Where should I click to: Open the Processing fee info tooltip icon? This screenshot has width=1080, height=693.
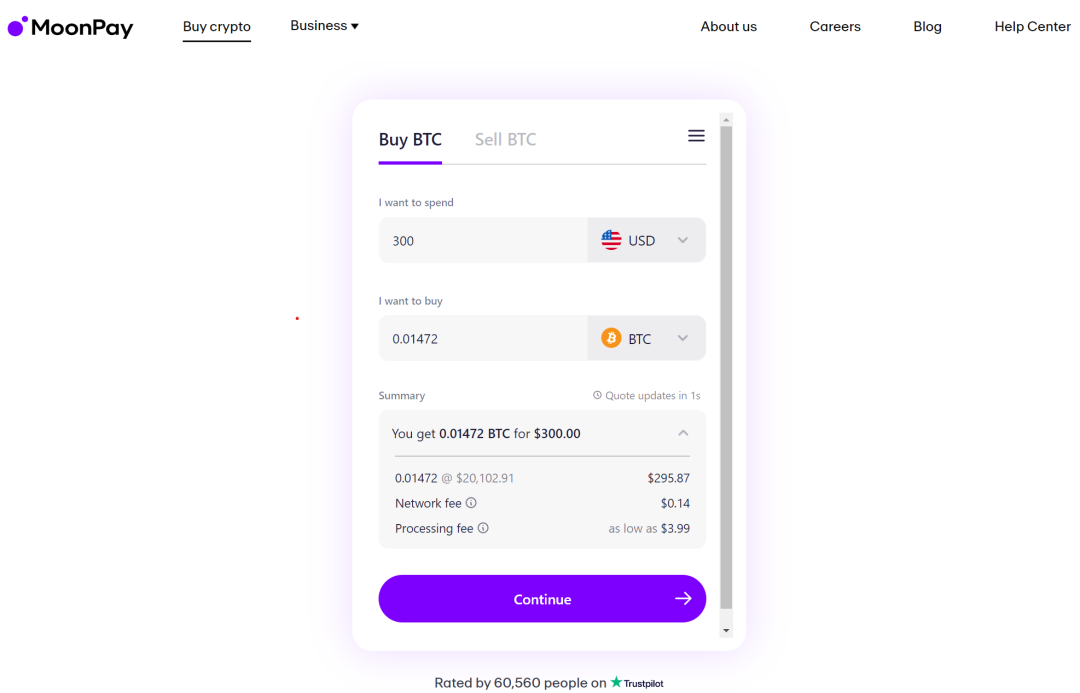pyautogui.click(x=483, y=528)
